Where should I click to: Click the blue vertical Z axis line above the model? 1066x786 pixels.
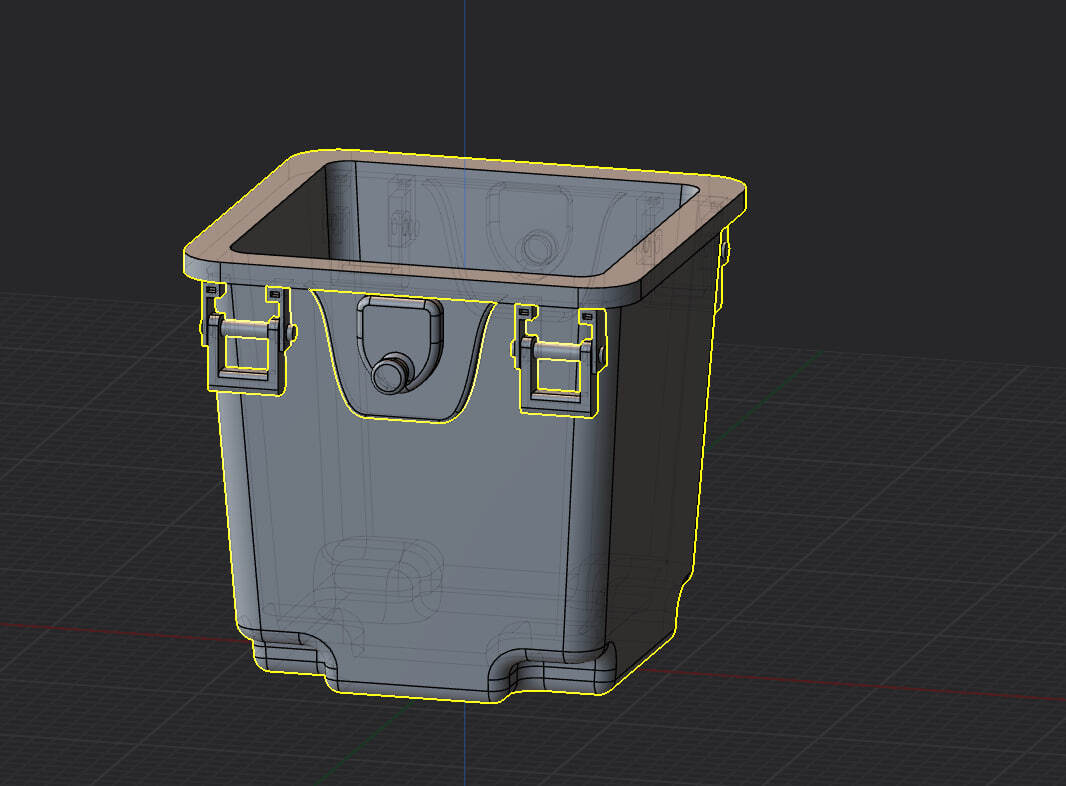[465, 70]
